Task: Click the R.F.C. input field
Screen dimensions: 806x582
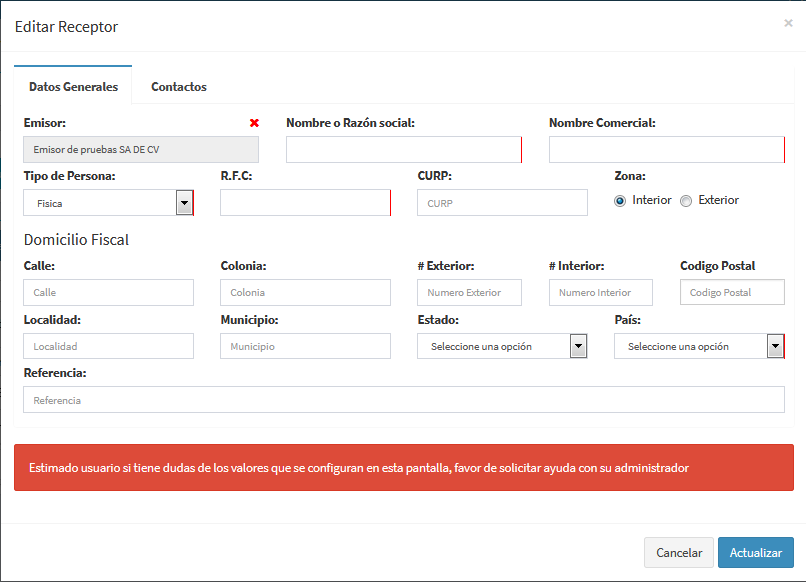Action: 305,203
